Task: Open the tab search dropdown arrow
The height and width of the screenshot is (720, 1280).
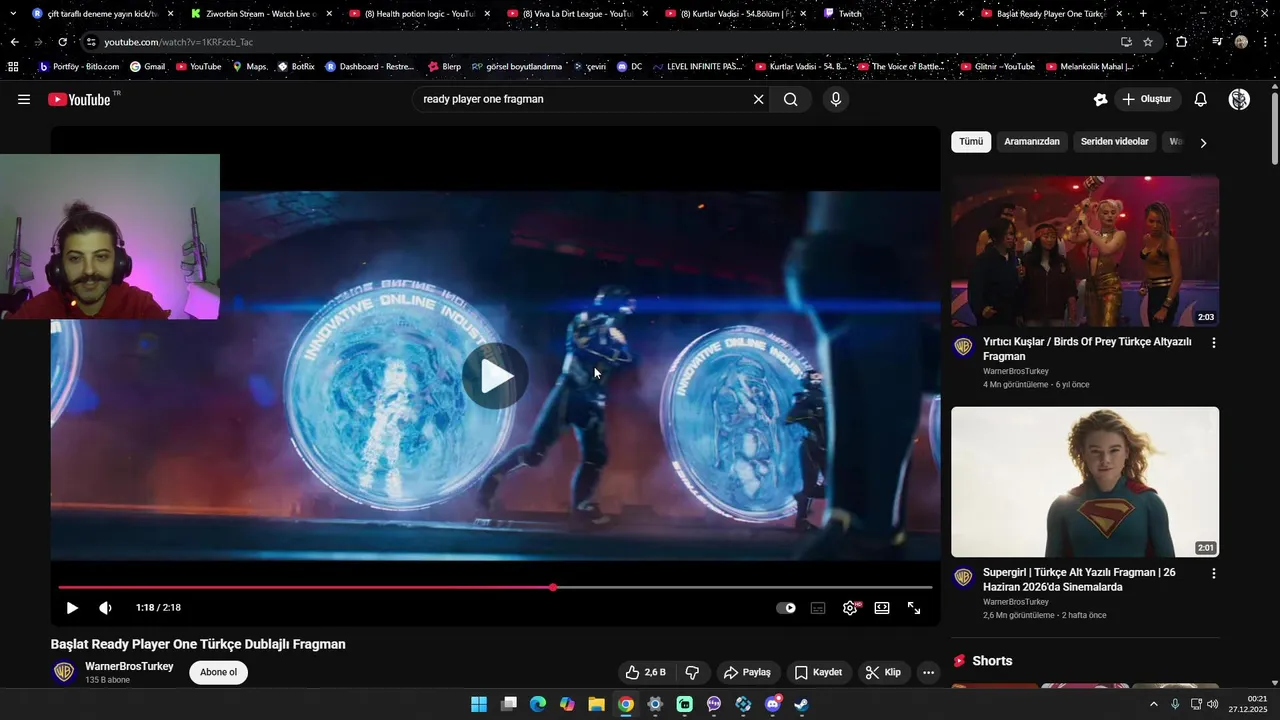Action: click(x=12, y=14)
